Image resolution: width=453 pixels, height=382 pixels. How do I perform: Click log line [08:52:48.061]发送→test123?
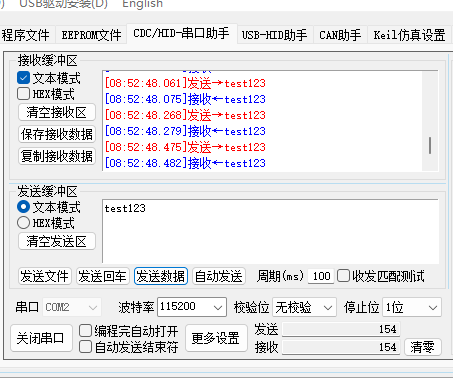185,83
